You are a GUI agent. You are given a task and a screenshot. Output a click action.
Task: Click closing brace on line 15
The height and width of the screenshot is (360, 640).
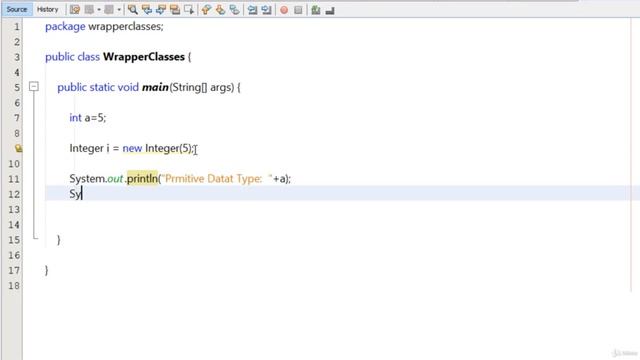pos(59,240)
